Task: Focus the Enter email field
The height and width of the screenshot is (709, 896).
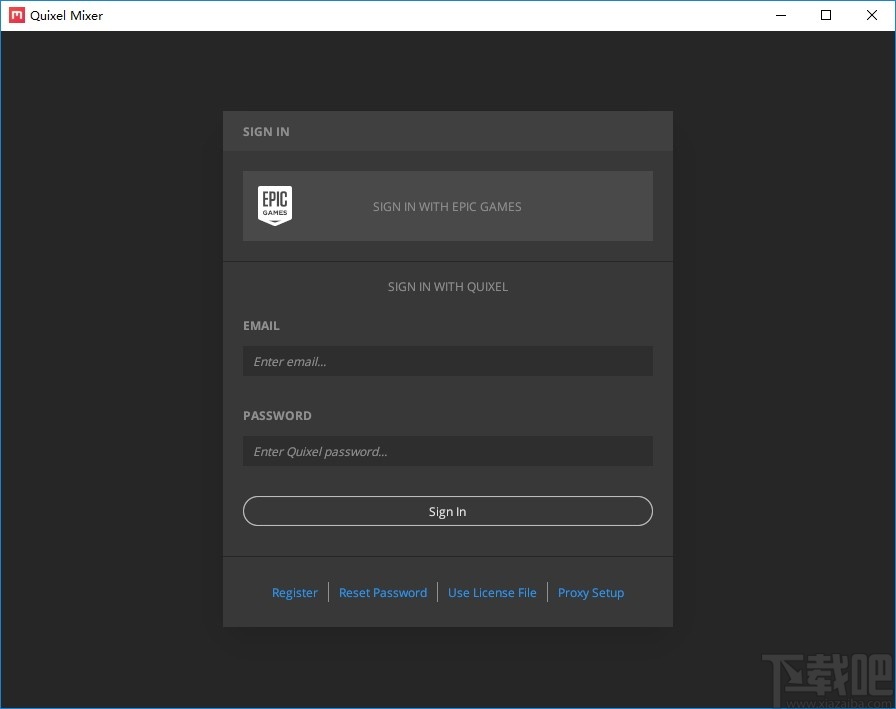Action: coord(447,361)
